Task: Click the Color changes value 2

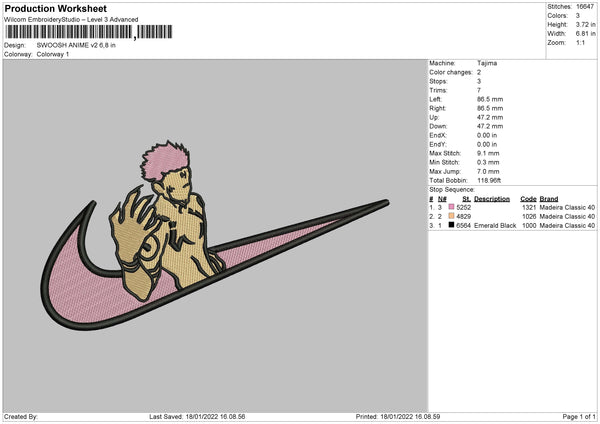Action: tap(479, 72)
